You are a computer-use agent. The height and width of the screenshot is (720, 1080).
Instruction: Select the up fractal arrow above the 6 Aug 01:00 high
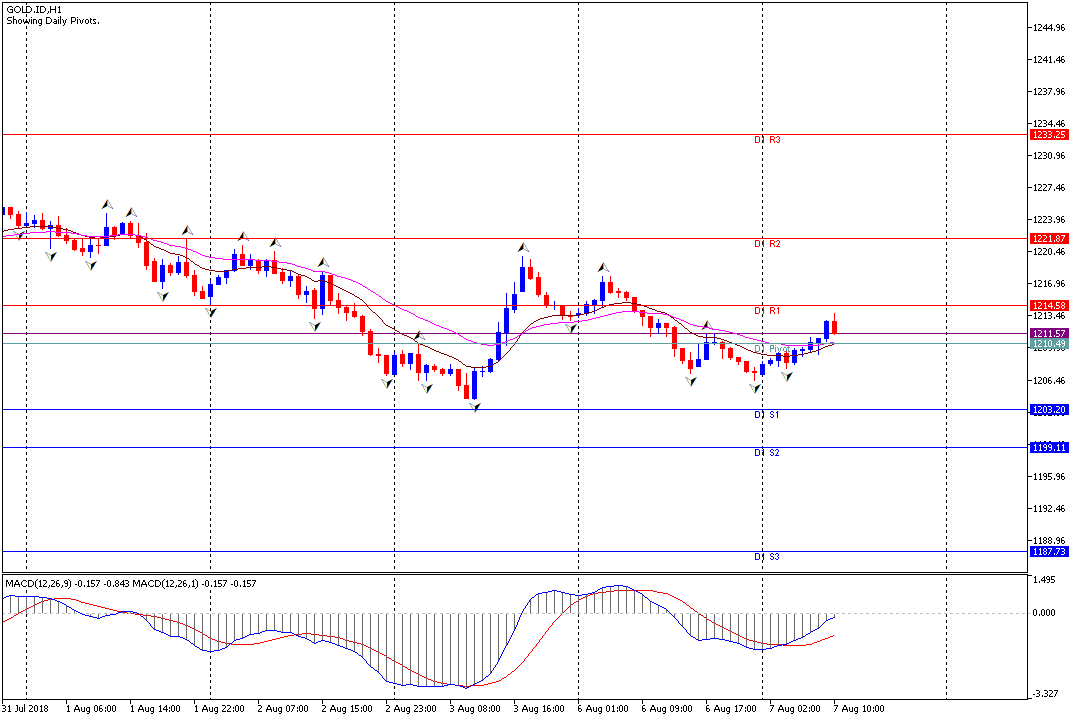603,267
